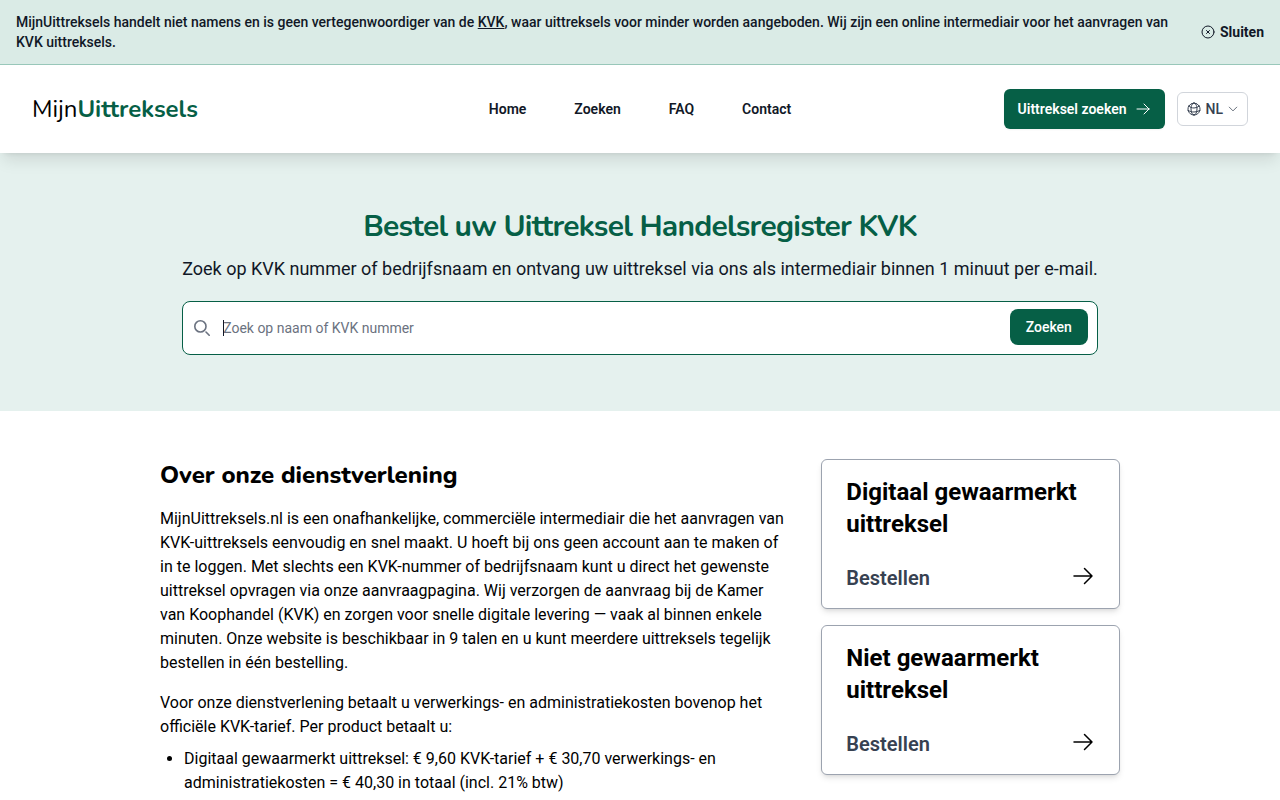
Task: Order via Bestellen under Digitaal gewaarmerkt uittreksel
Action: point(888,578)
